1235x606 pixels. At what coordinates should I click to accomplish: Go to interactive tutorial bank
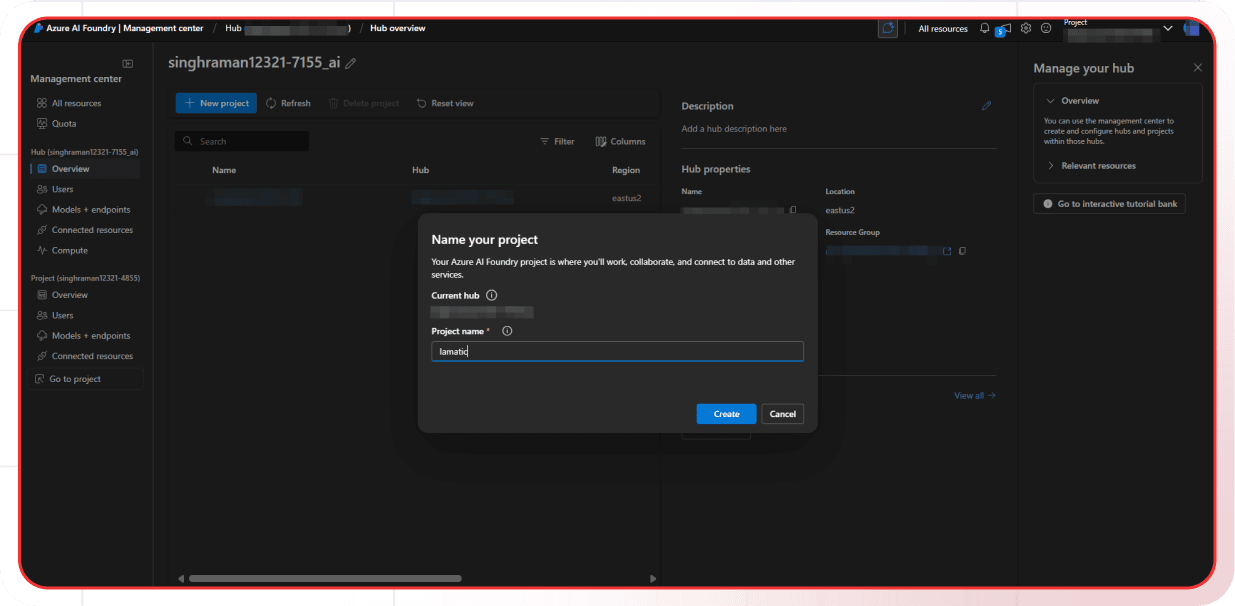coord(1109,203)
